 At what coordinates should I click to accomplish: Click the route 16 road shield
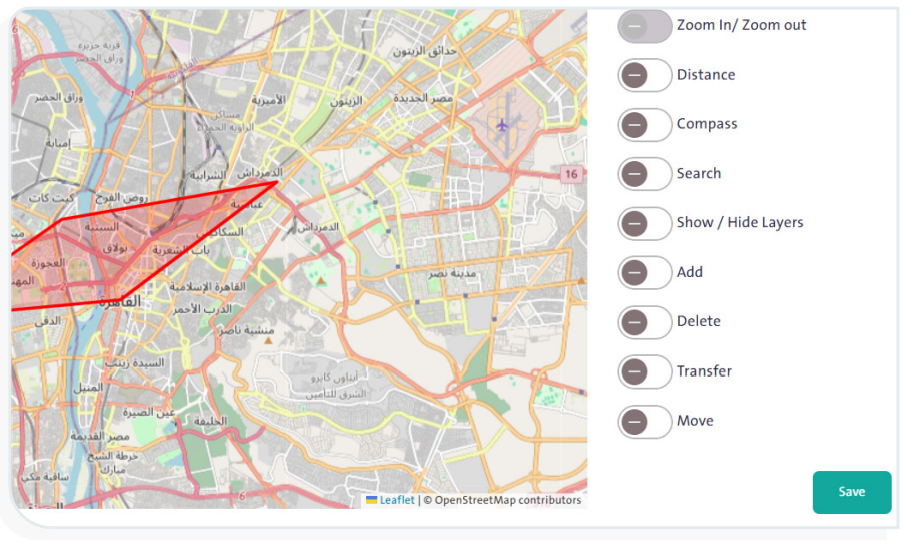(570, 174)
